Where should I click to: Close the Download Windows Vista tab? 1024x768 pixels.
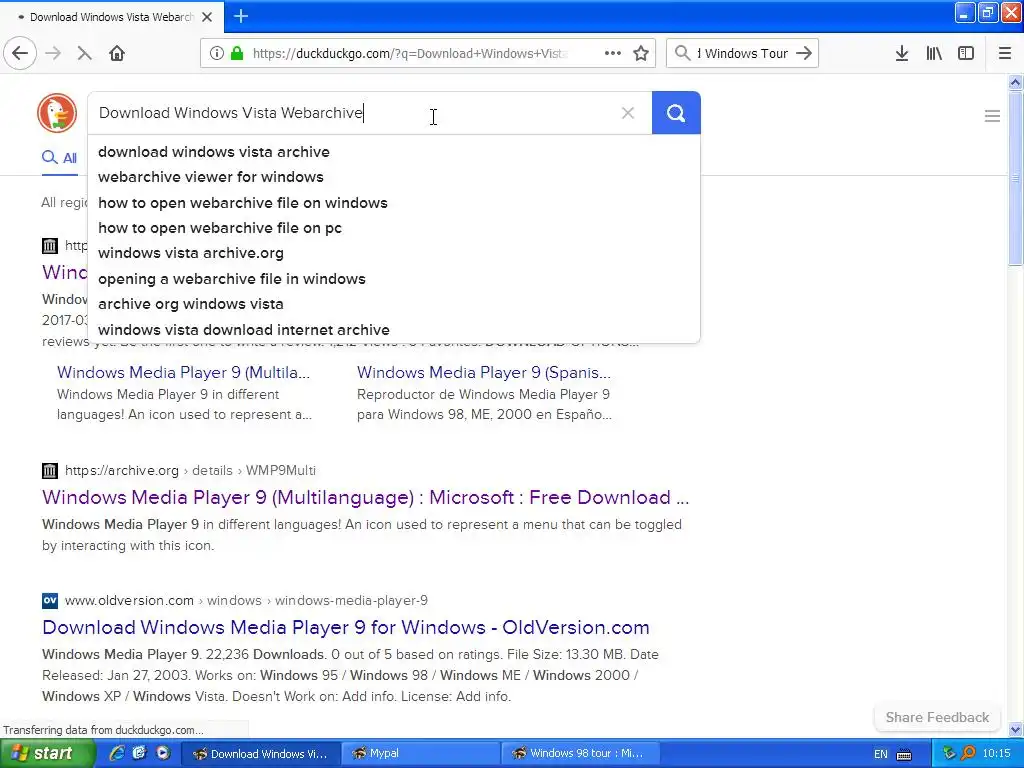pyautogui.click(x=207, y=17)
